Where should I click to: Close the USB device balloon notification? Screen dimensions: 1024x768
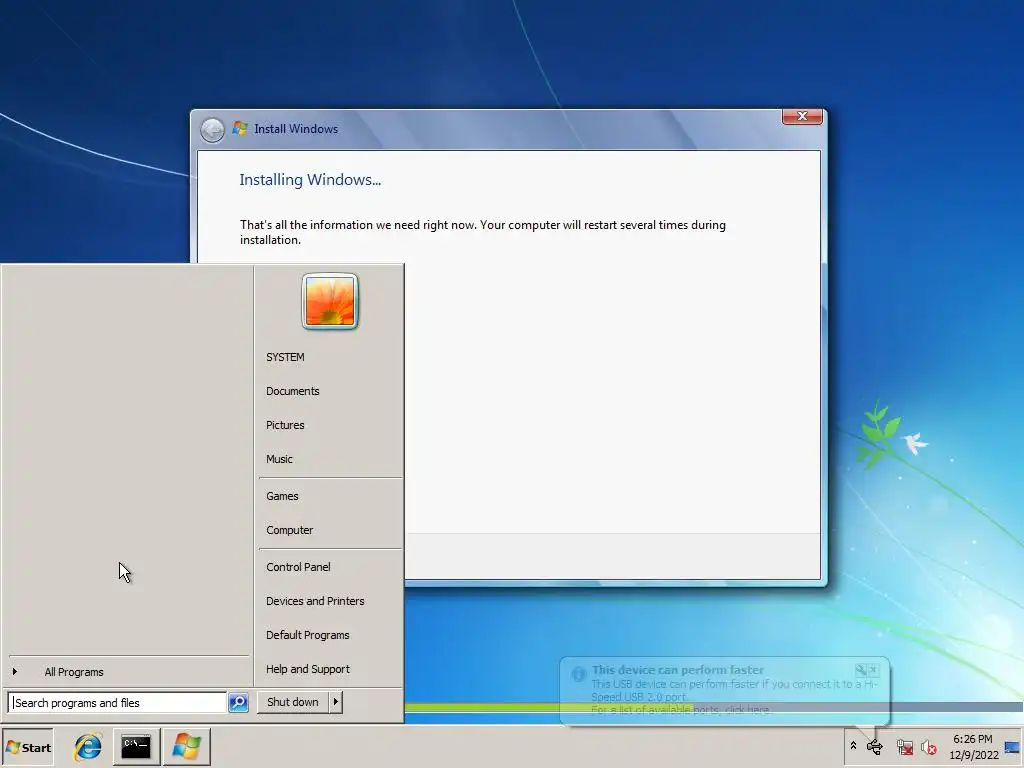point(874,669)
